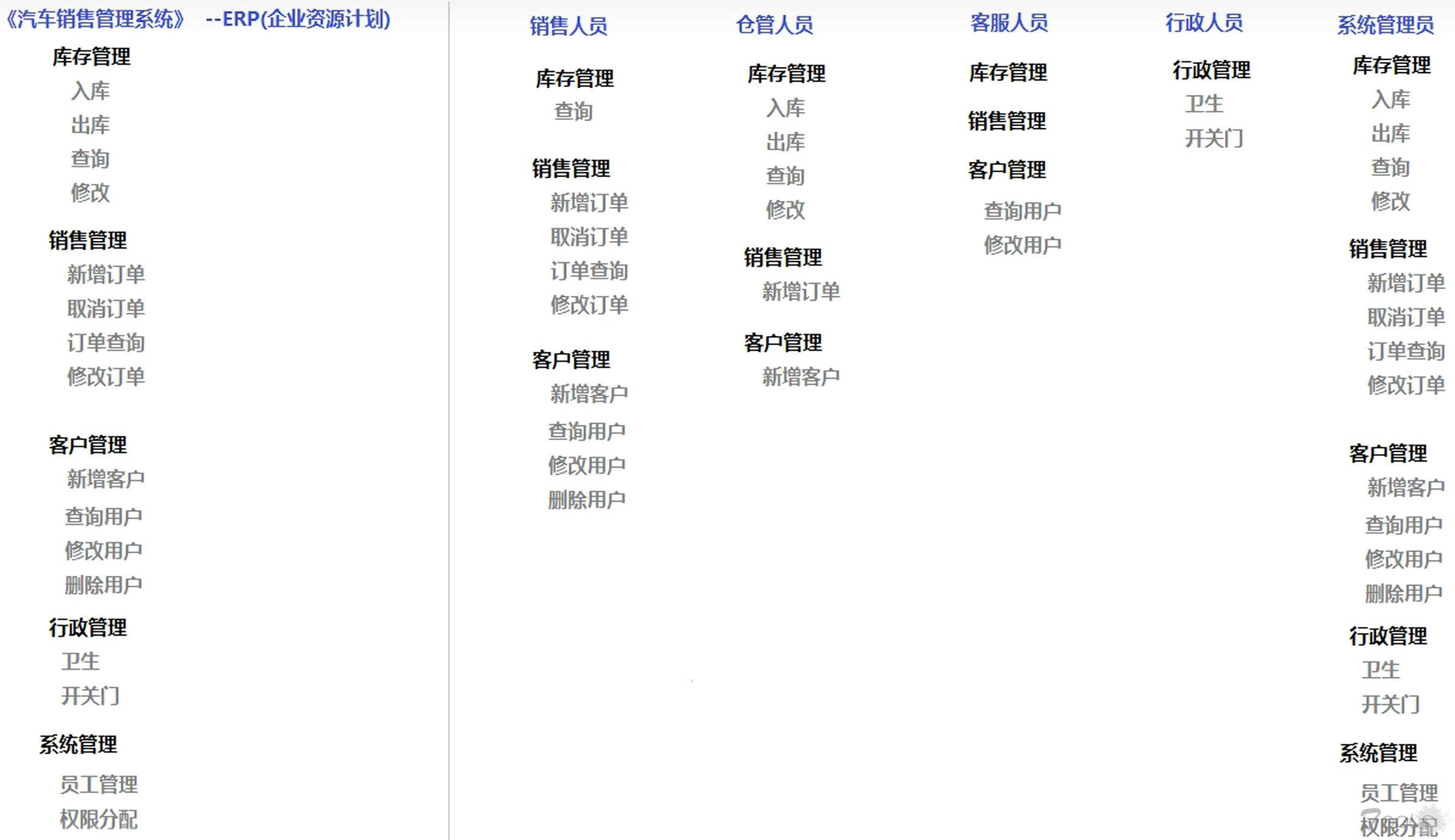The image size is (1455, 840).
Task: Select the 仓管人员 role heading
Action: [774, 25]
